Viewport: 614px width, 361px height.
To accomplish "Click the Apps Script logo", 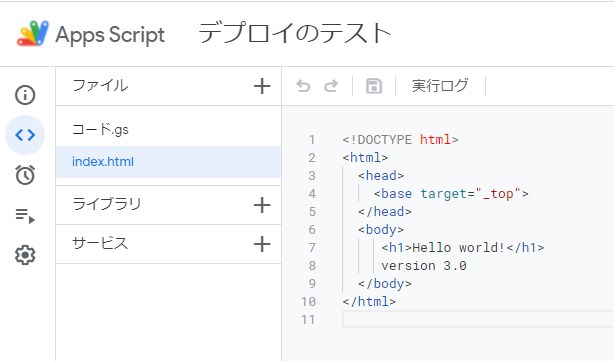I will [33, 33].
